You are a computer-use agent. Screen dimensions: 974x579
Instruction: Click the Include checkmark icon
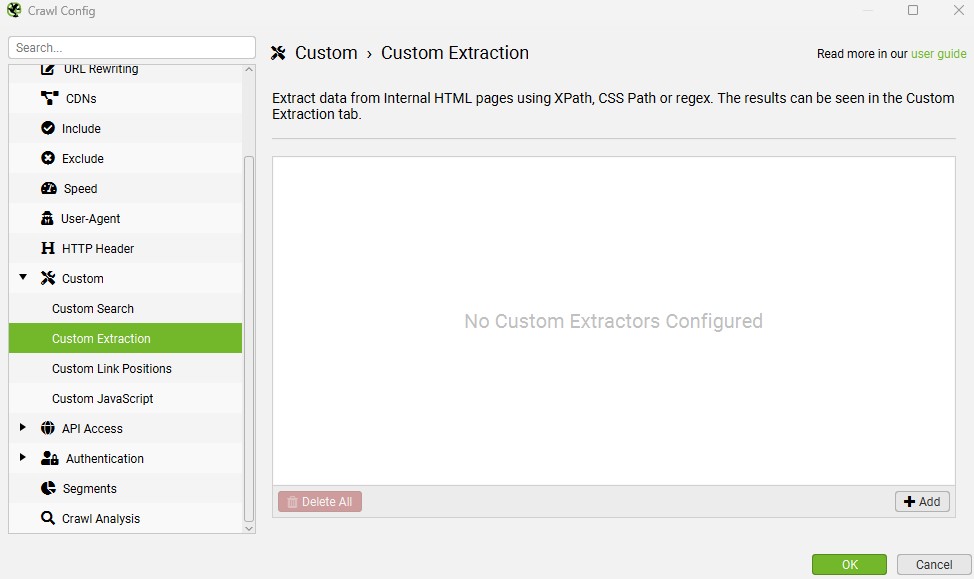coord(47,128)
